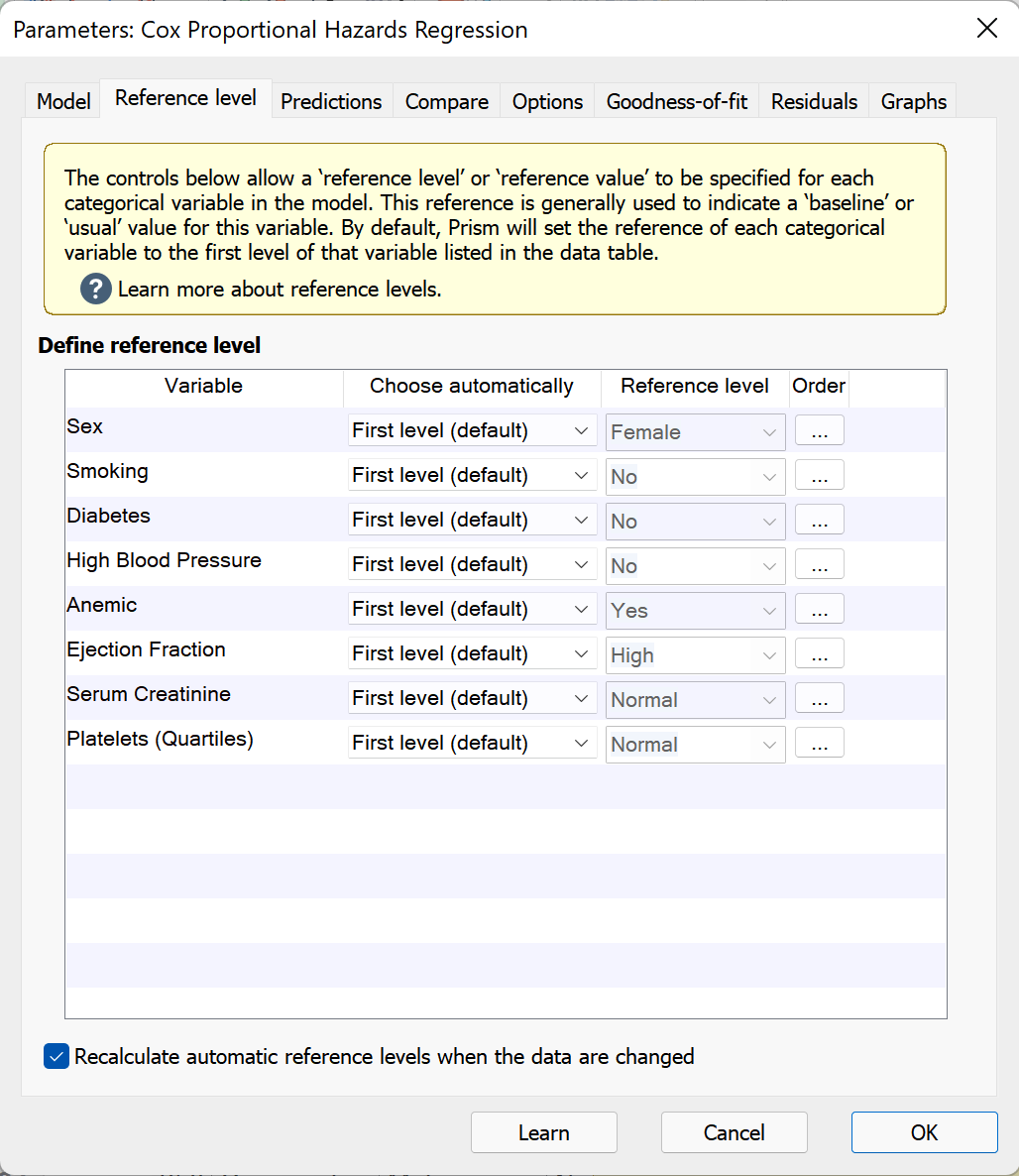Click the help question mark icon
Screen dimensions: 1019x1176
click(x=95, y=290)
